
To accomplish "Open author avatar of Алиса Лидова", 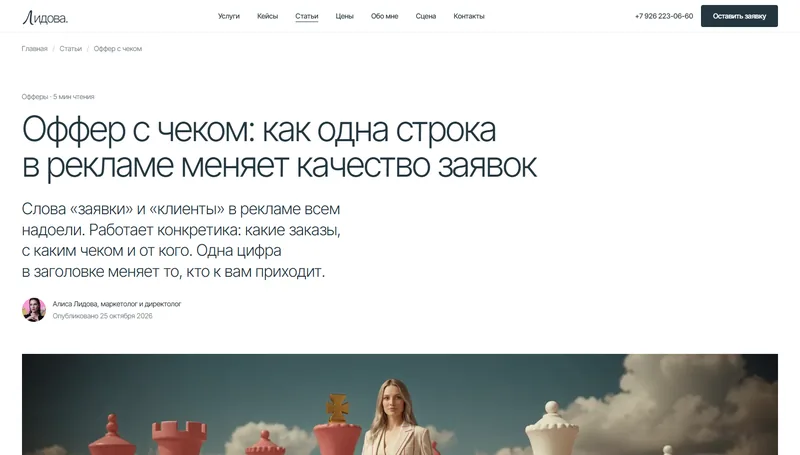I will 34,310.
